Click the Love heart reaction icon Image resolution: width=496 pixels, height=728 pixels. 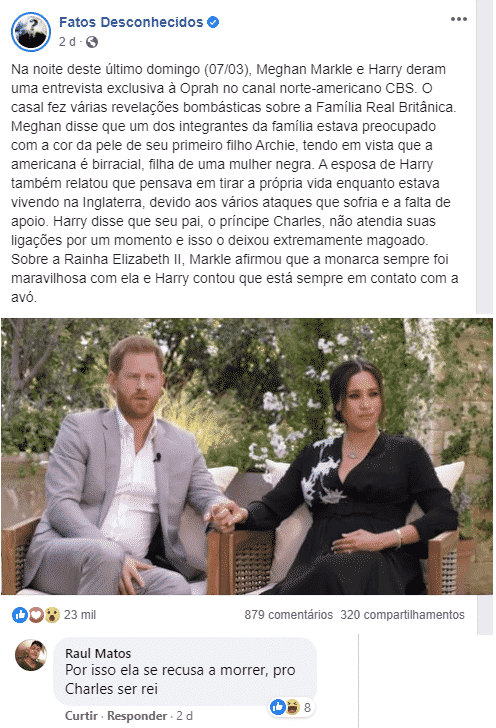tap(36, 615)
